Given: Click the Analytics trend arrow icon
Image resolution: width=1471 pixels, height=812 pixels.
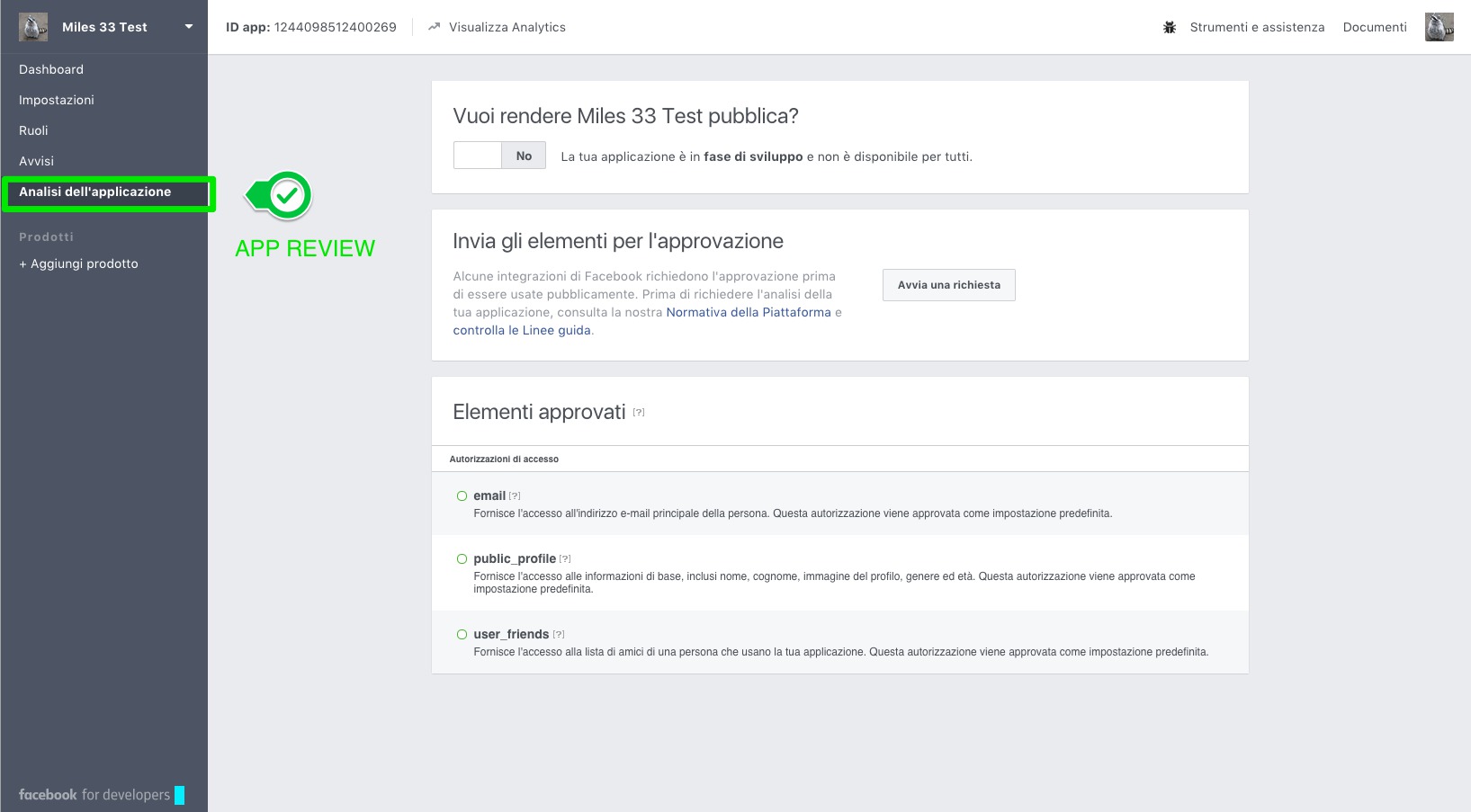Looking at the screenshot, I should pos(435,27).
